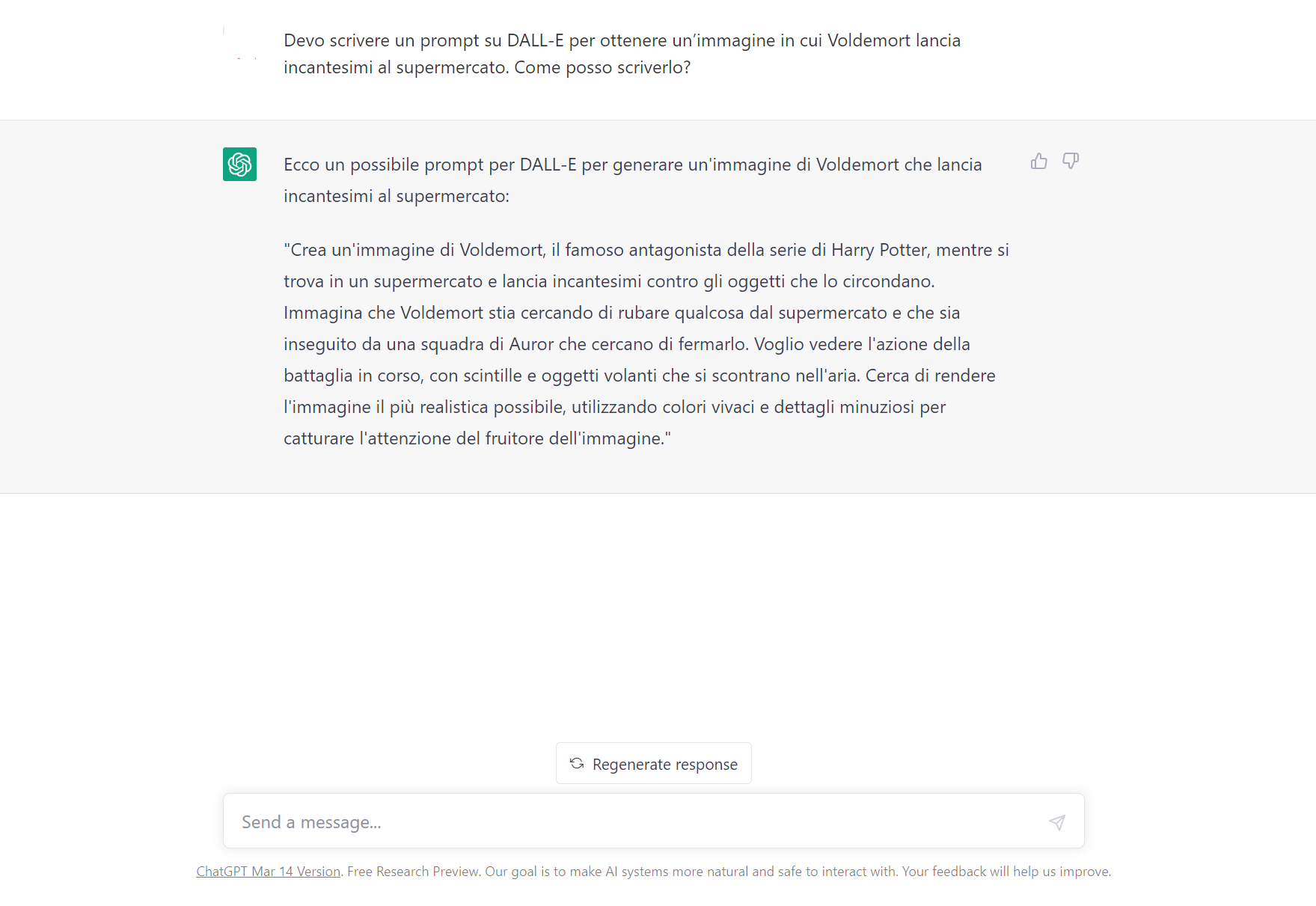Viewport: 1316px width, 906px height.
Task: Click the sentence 'Come posso scriverlo?'
Action: [602, 67]
